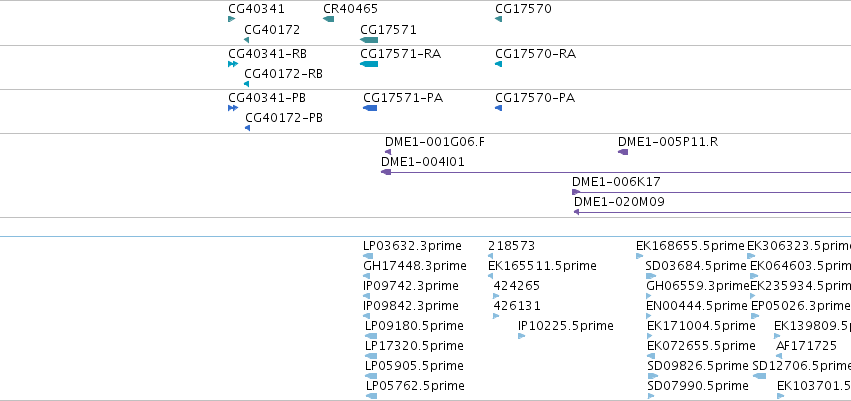
Task: Click the CG17571-PA protein glyph
Action: pos(370,108)
